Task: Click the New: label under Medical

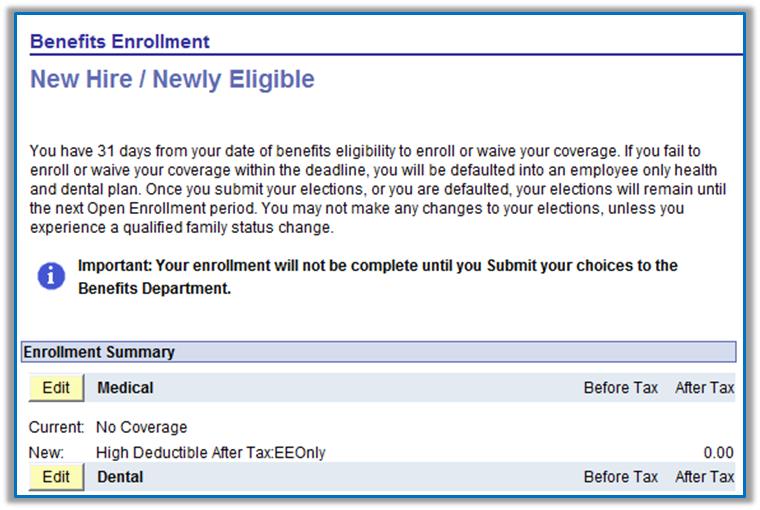Action: [46, 453]
